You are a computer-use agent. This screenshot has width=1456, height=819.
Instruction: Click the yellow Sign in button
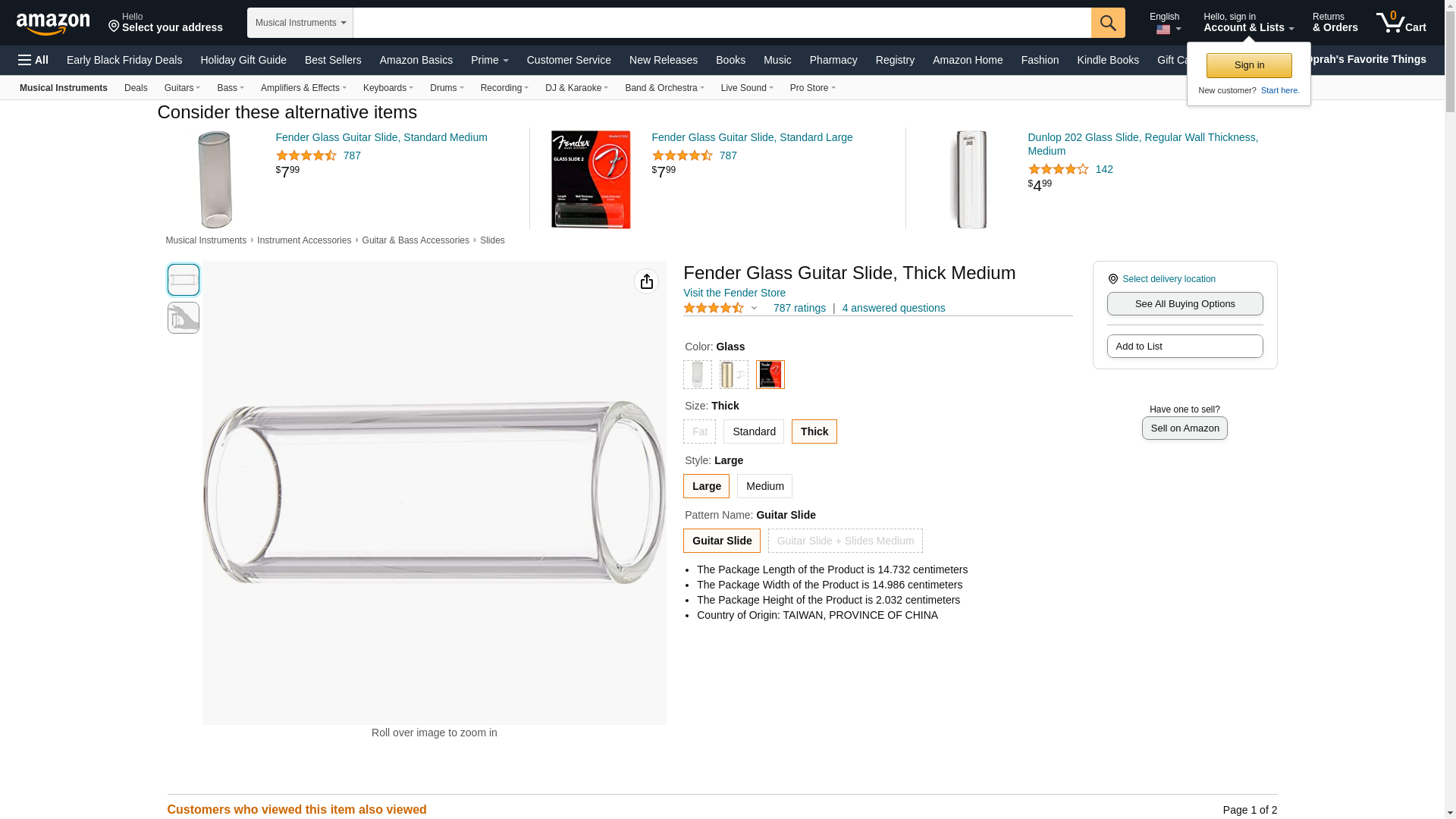[1249, 65]
